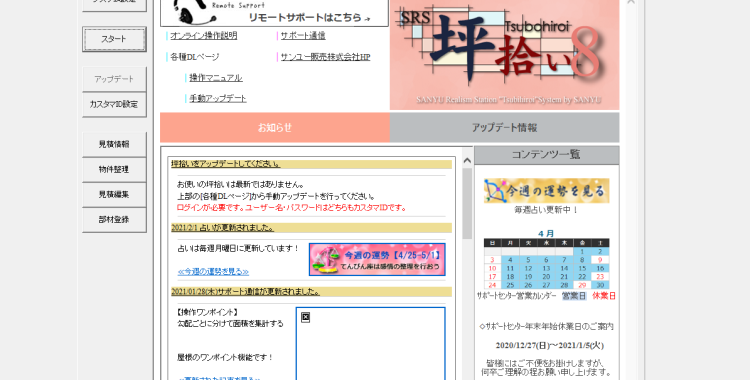Click the コンテンツ一覧 header
Viewport: 750px width, 380px height.
547,155
